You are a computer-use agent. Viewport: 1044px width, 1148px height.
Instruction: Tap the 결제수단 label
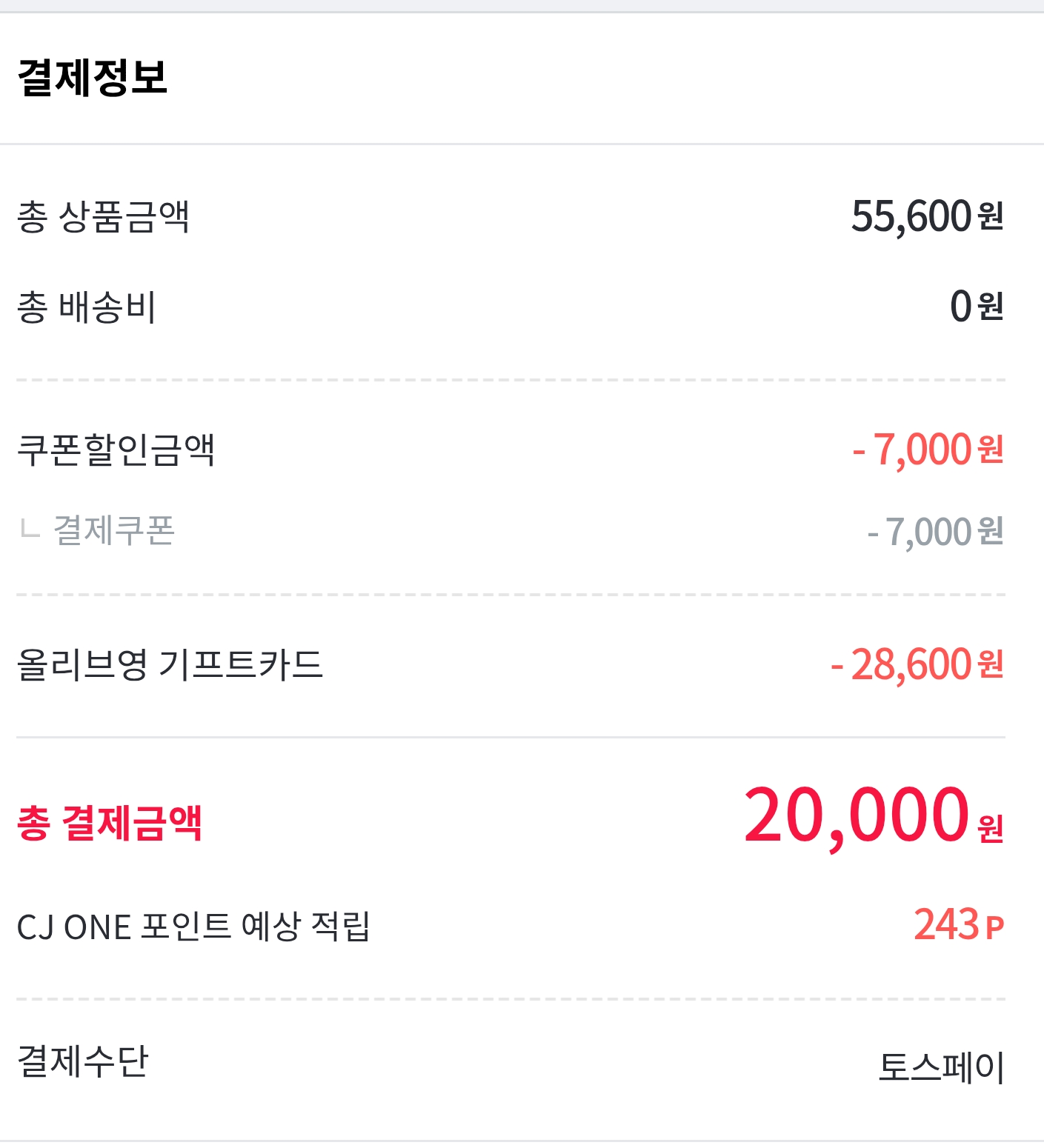pyautogui.click(x=83, y=1061)
